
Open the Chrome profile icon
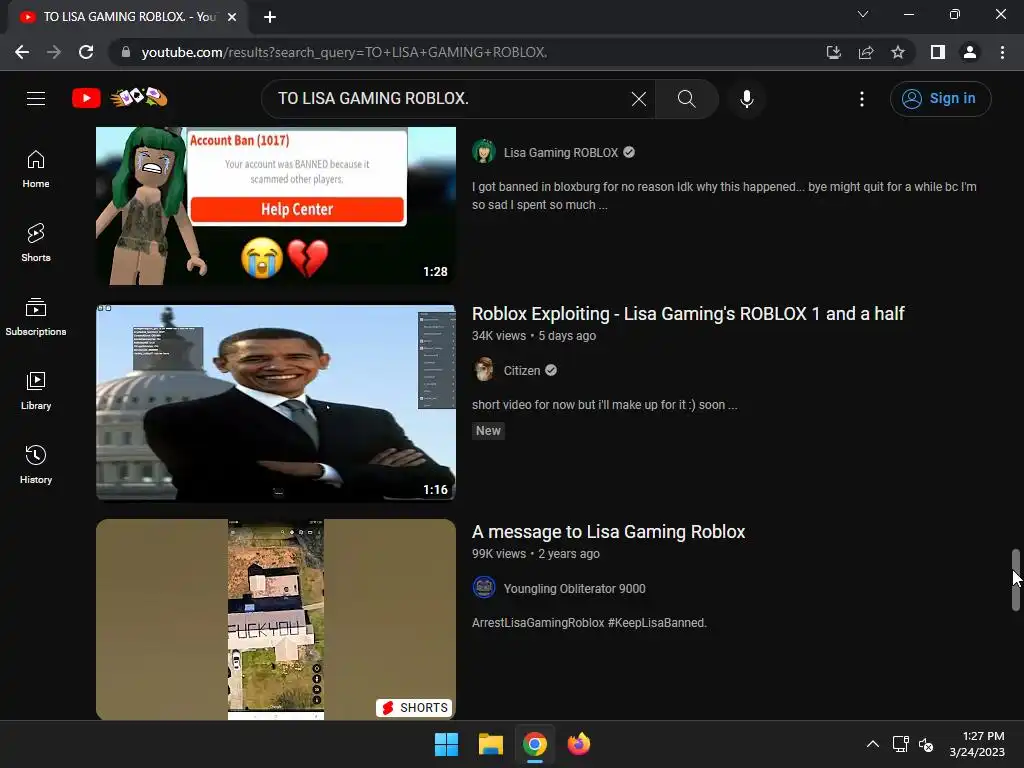[970, 52]
